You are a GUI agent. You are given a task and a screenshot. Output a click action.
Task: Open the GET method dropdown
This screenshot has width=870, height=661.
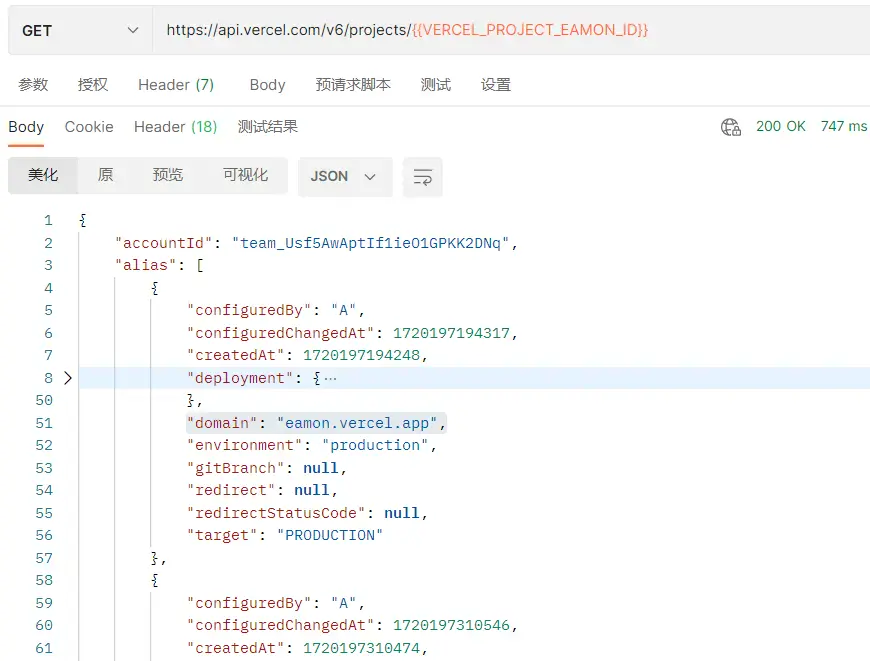coord(80,31)
